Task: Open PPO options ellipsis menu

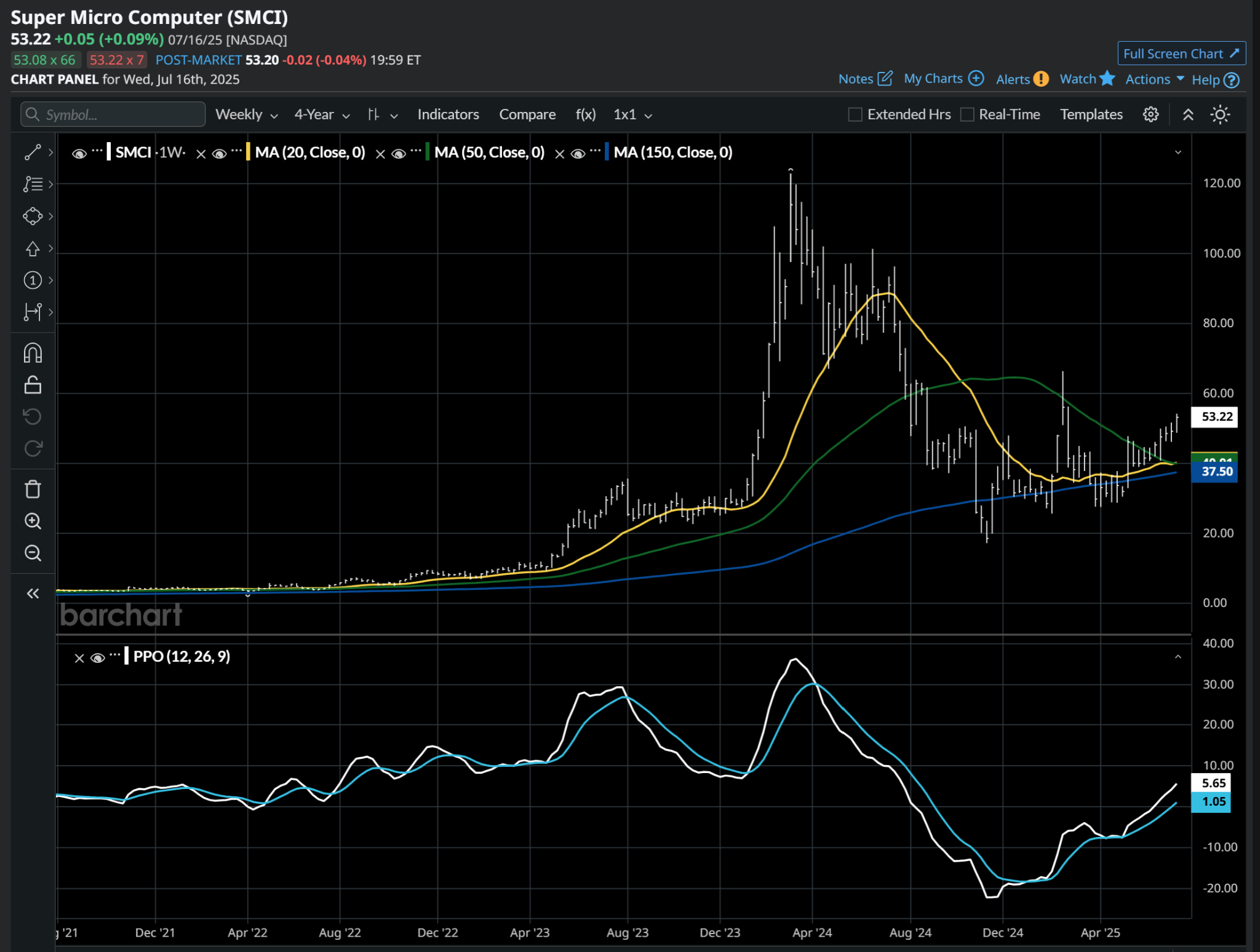Action: pyautogui.click(x=115, y=655)
